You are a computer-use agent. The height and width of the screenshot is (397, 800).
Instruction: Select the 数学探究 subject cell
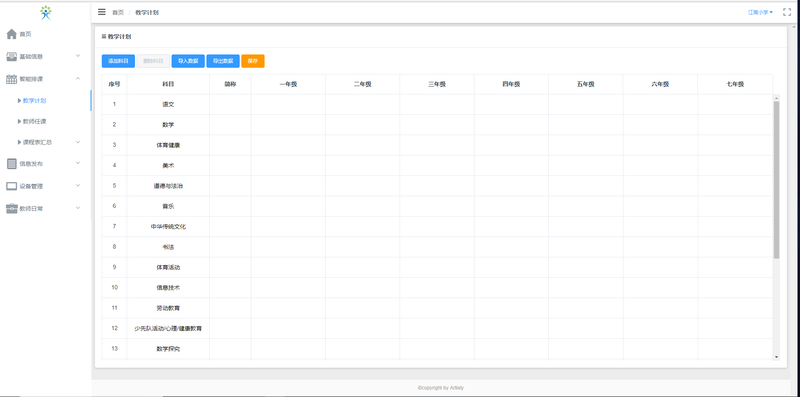(168, 349)
